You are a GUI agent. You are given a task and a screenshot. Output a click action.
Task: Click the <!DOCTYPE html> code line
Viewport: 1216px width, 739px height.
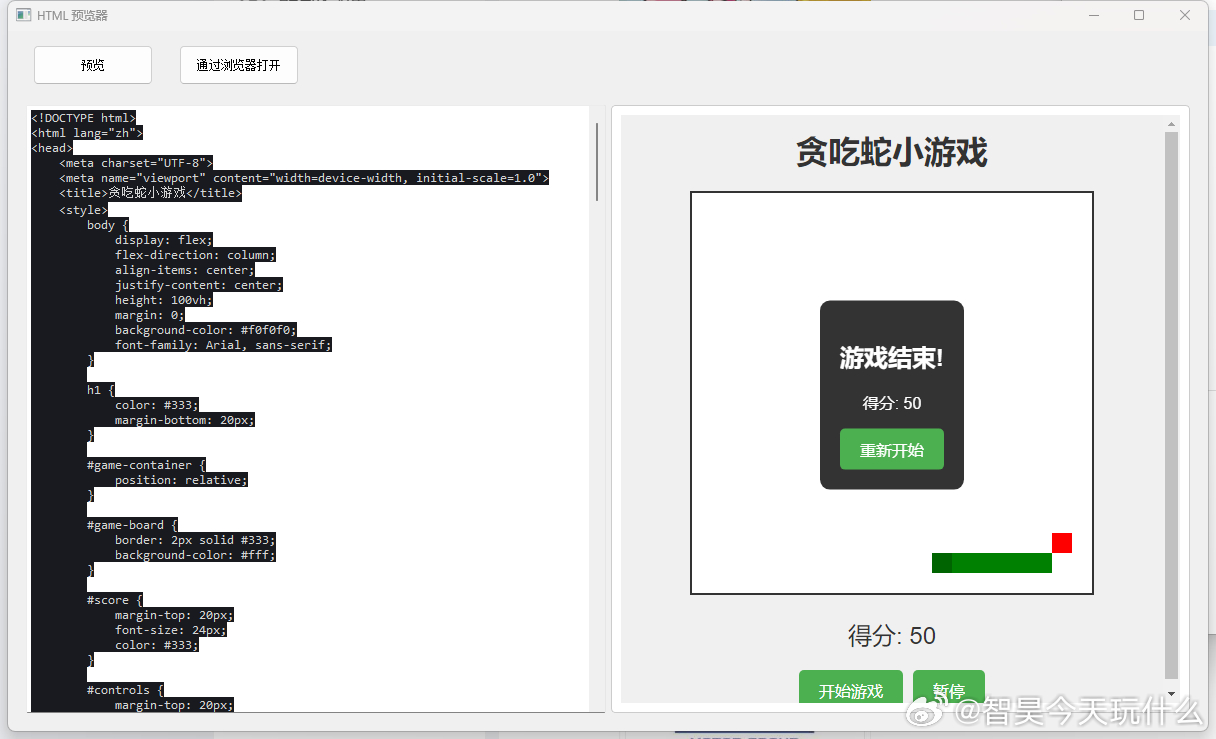click(x=84, y=118)
